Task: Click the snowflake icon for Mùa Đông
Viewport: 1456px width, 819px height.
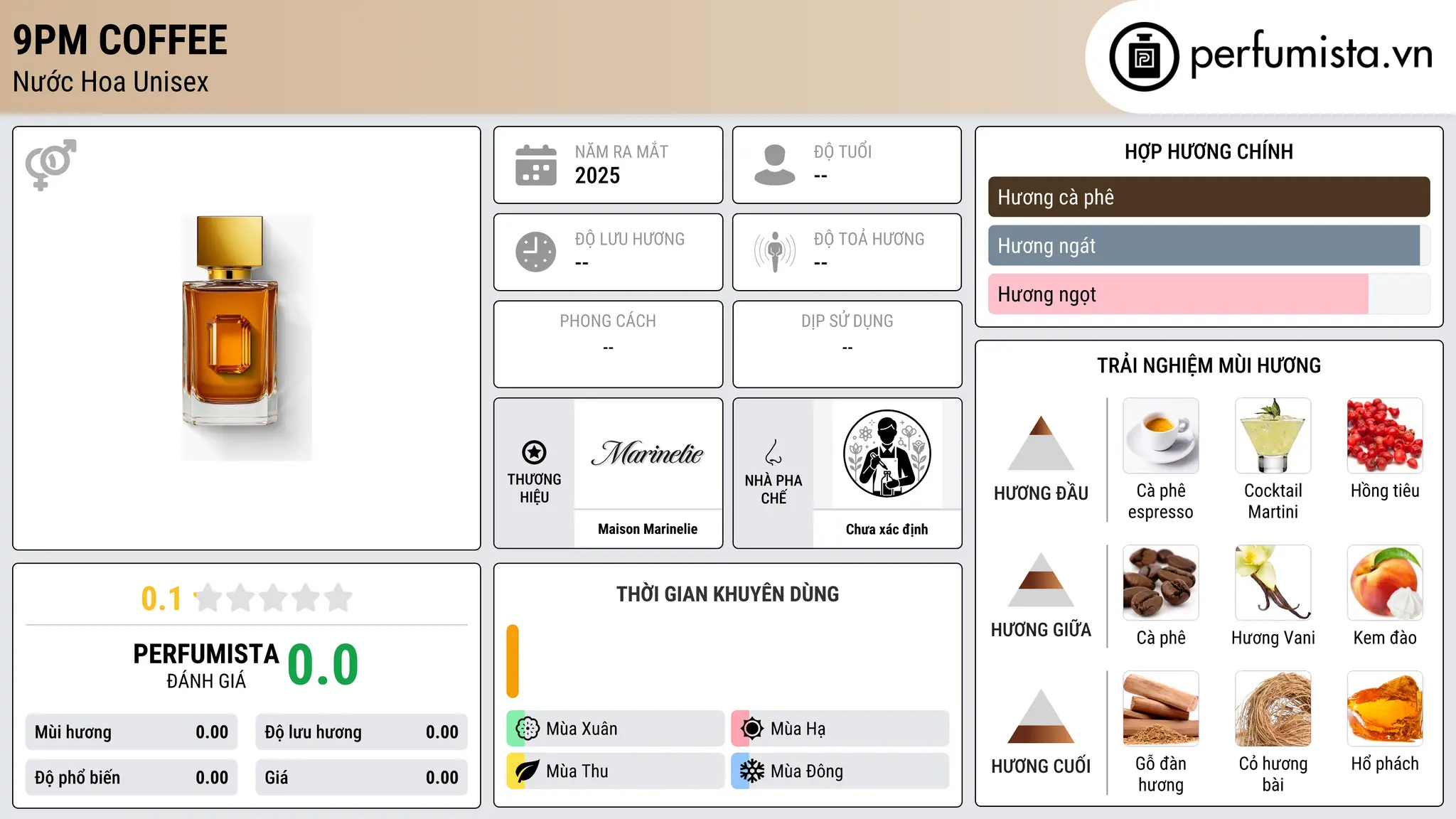Action: [x=752, y=771]
